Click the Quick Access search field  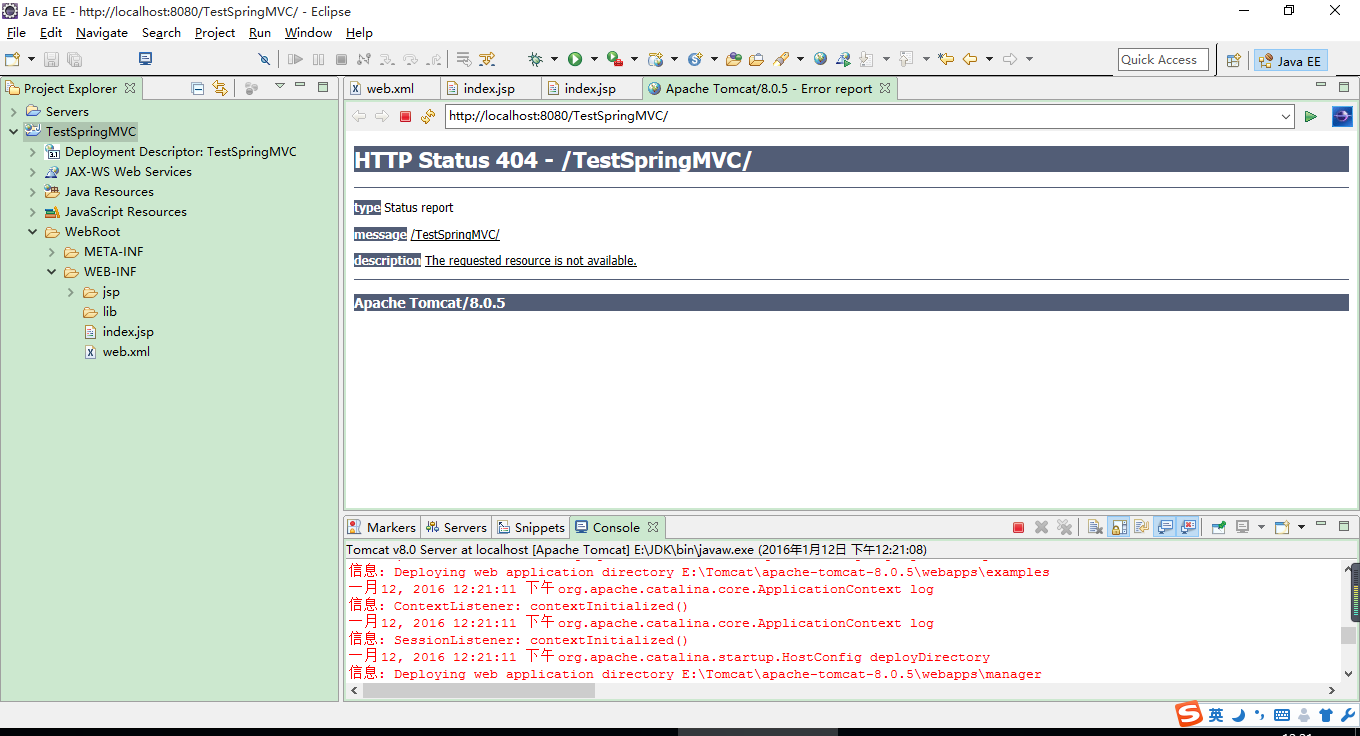1163,59
